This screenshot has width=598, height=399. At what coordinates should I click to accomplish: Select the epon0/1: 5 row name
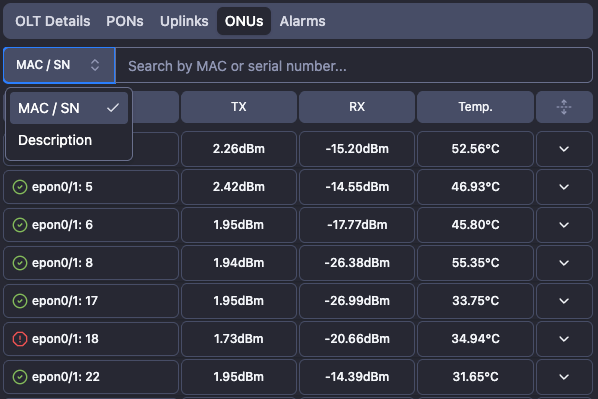pos(62,187)
